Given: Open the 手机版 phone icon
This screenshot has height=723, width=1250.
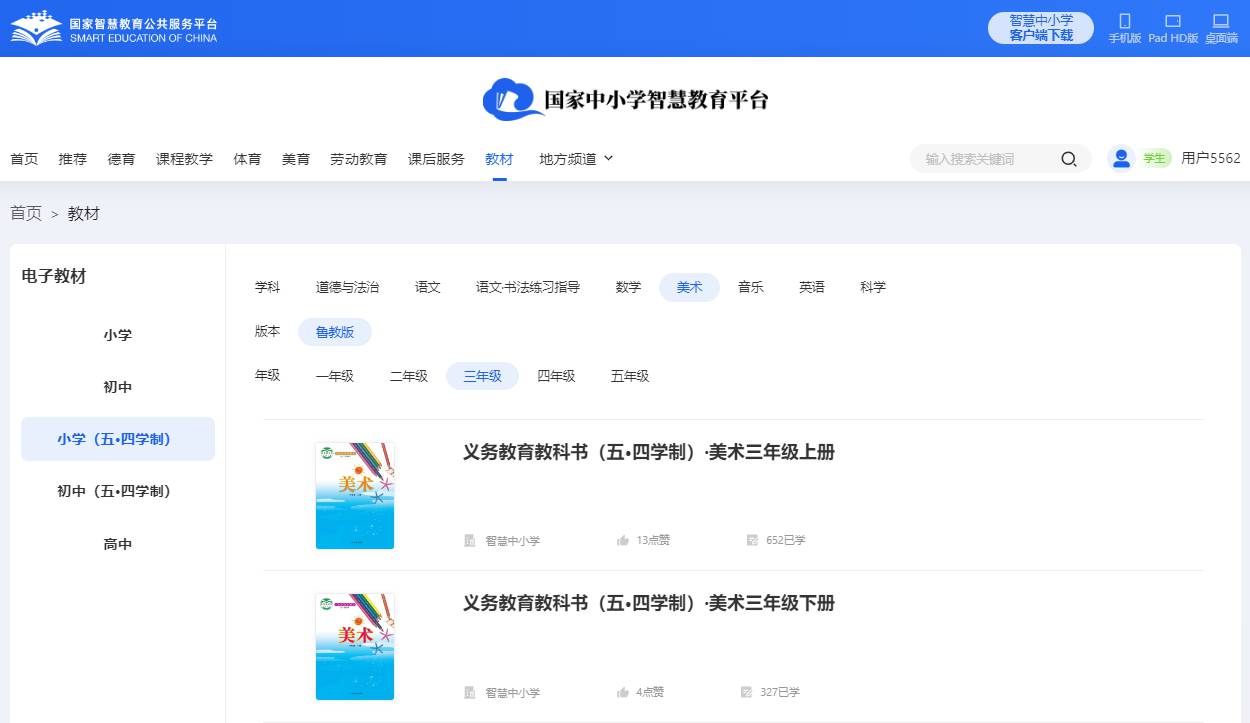Looking at the screenshot, I should coord(1124,21).
